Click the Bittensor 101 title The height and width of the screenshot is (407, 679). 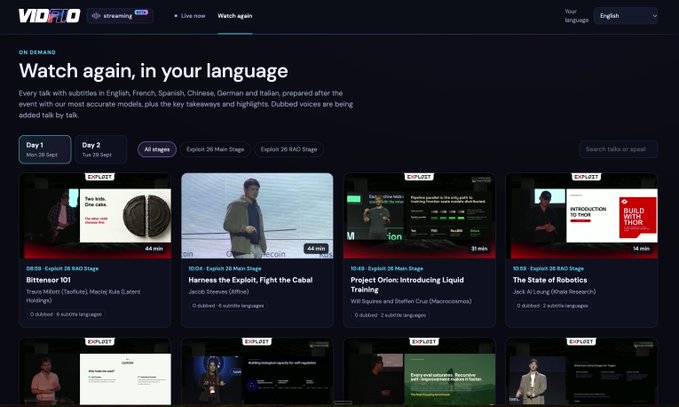click(48, 280)
